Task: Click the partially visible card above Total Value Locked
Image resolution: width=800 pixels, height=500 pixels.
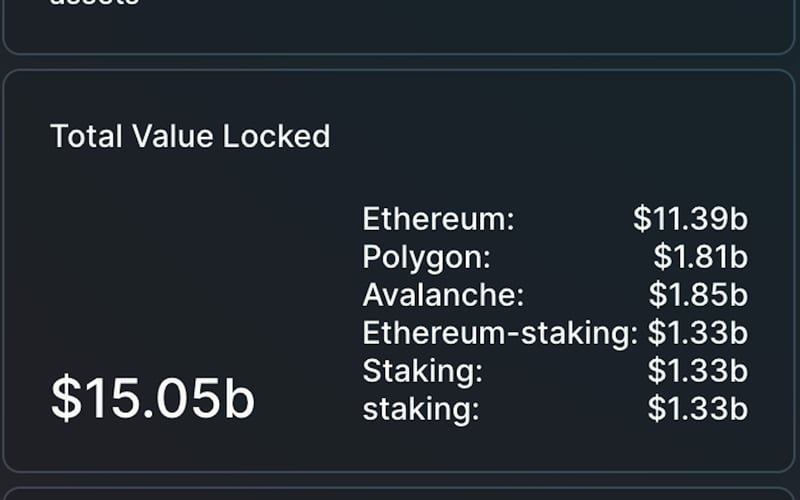Action: [x=400, y=30]
